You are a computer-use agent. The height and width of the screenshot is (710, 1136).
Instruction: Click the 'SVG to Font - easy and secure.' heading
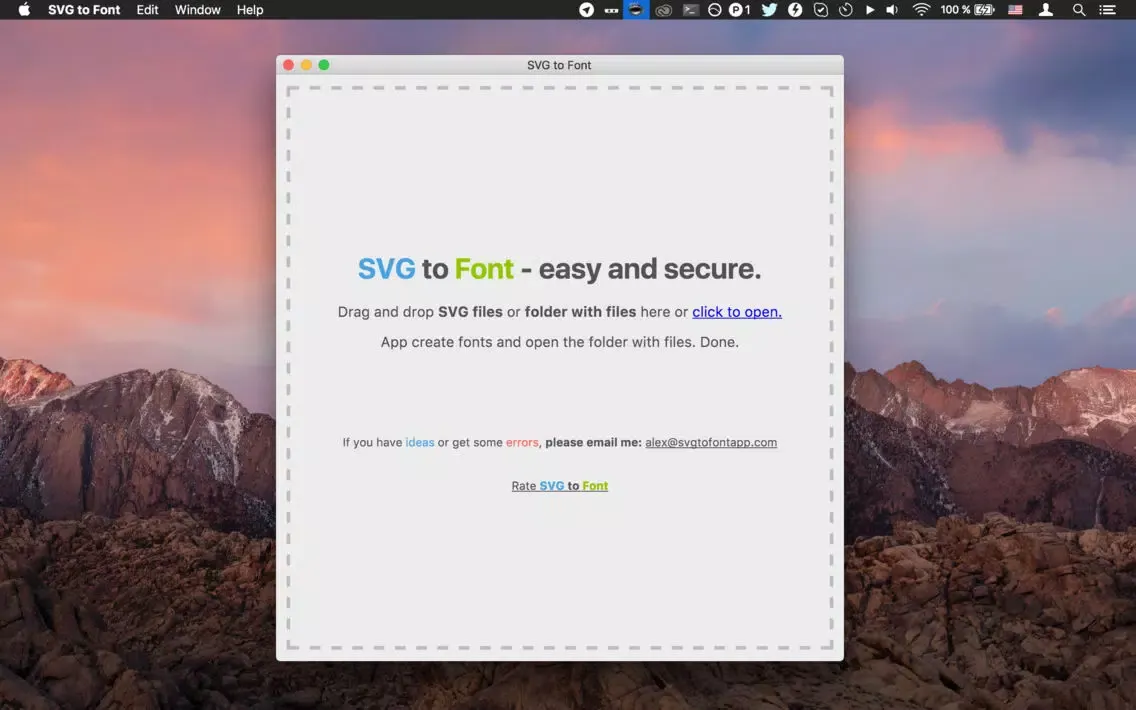559,269
